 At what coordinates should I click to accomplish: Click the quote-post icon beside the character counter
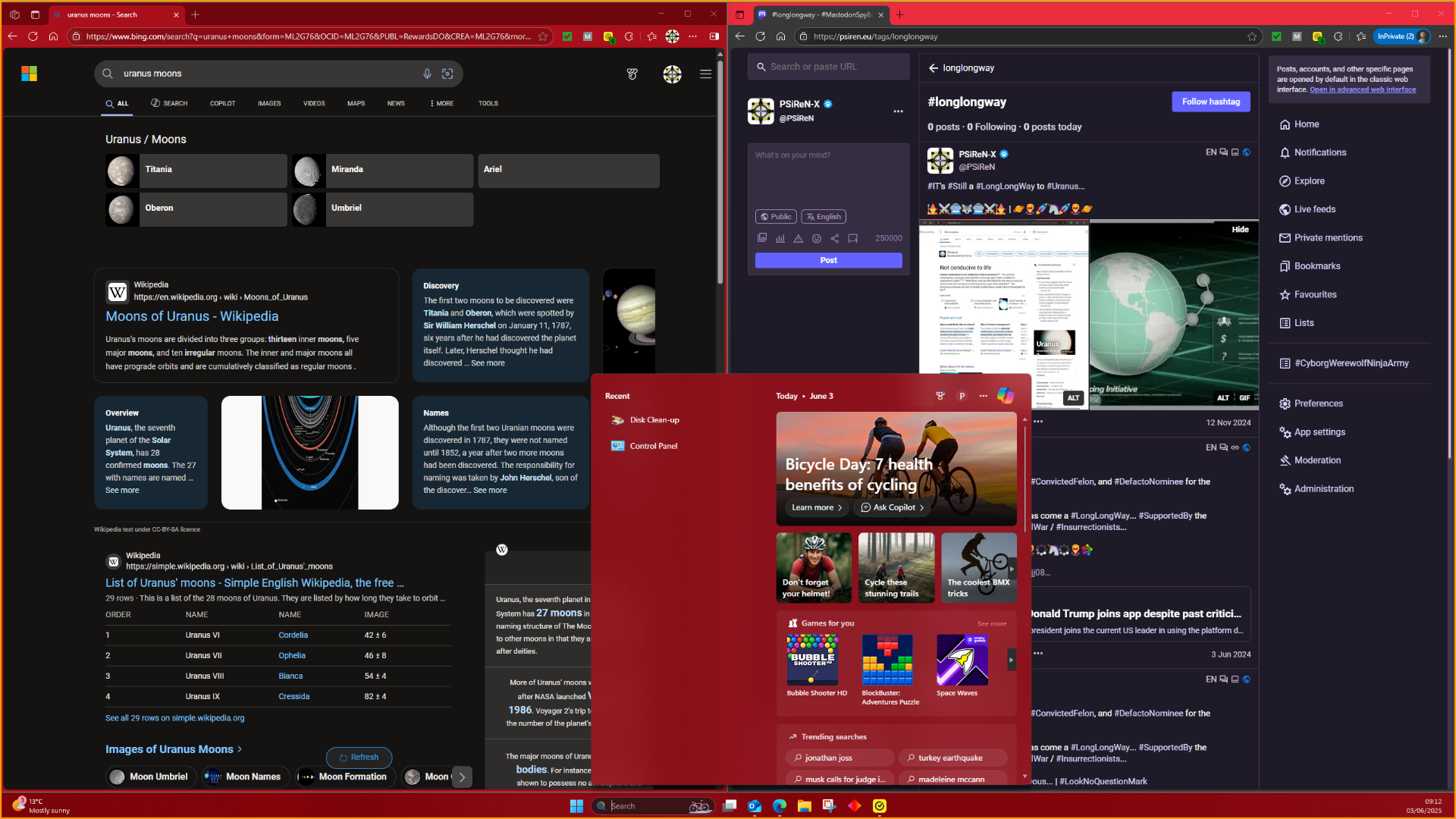(853, 238)
